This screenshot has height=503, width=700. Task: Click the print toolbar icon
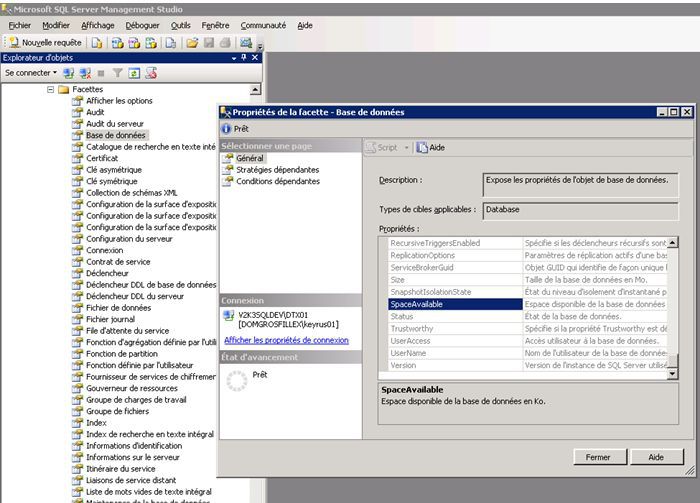[225, 43]
